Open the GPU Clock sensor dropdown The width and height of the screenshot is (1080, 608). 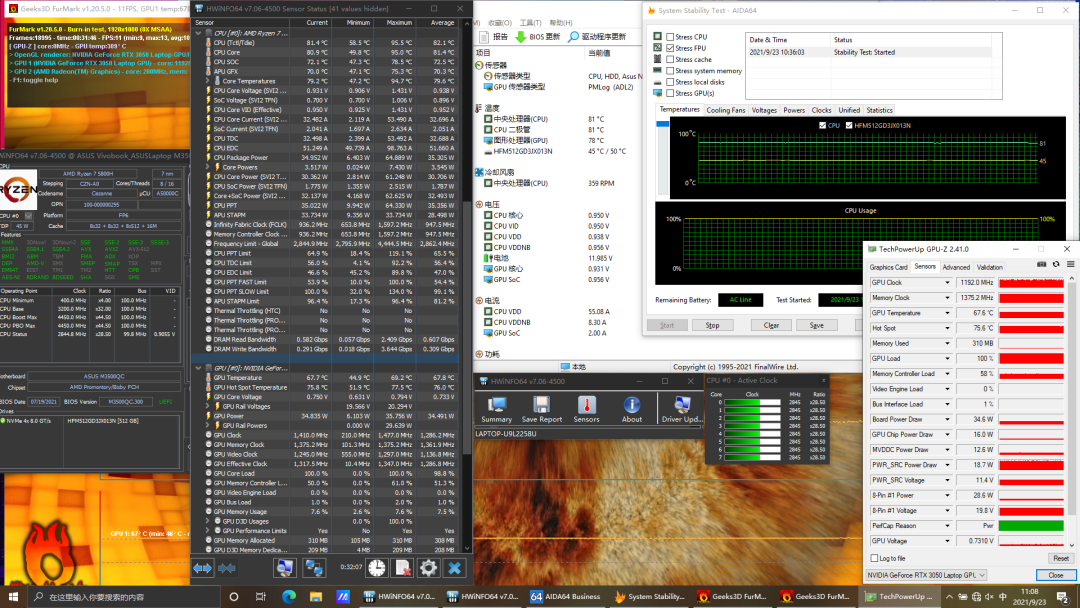tap(949, 283)
